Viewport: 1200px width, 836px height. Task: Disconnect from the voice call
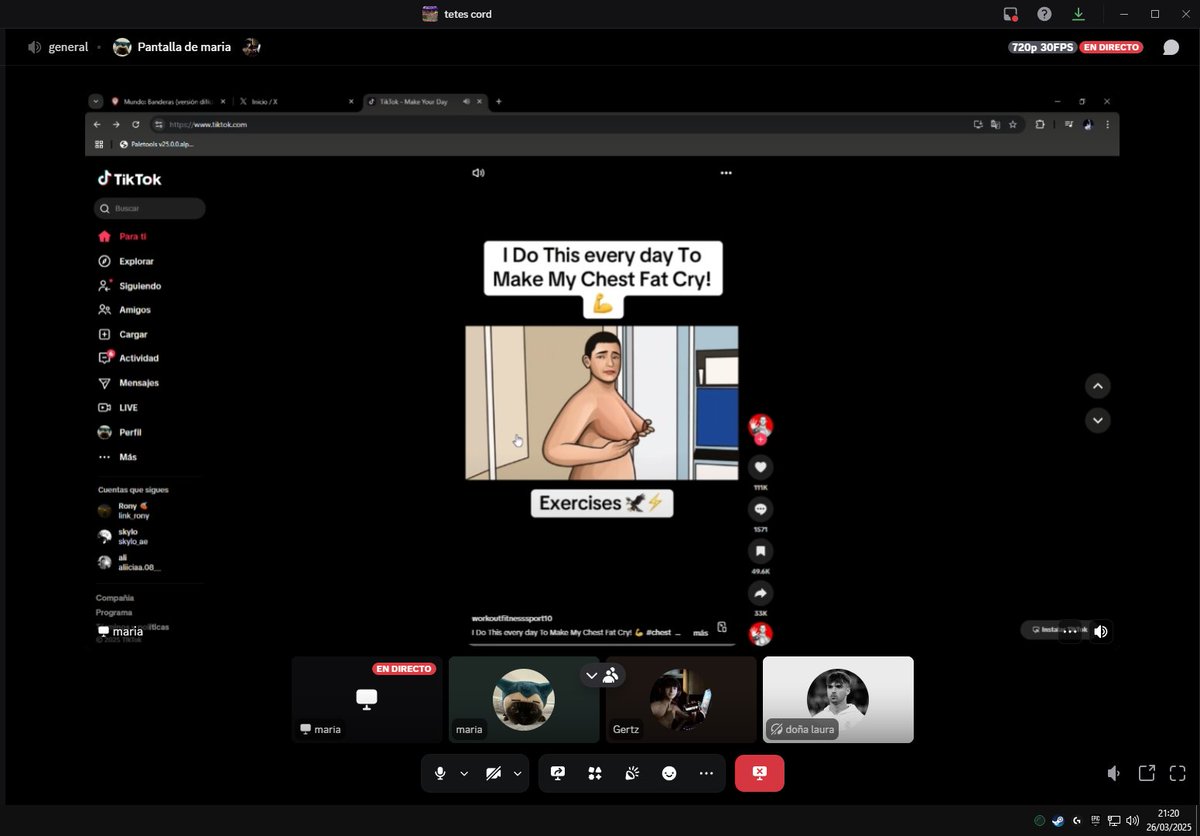[759, 773]
